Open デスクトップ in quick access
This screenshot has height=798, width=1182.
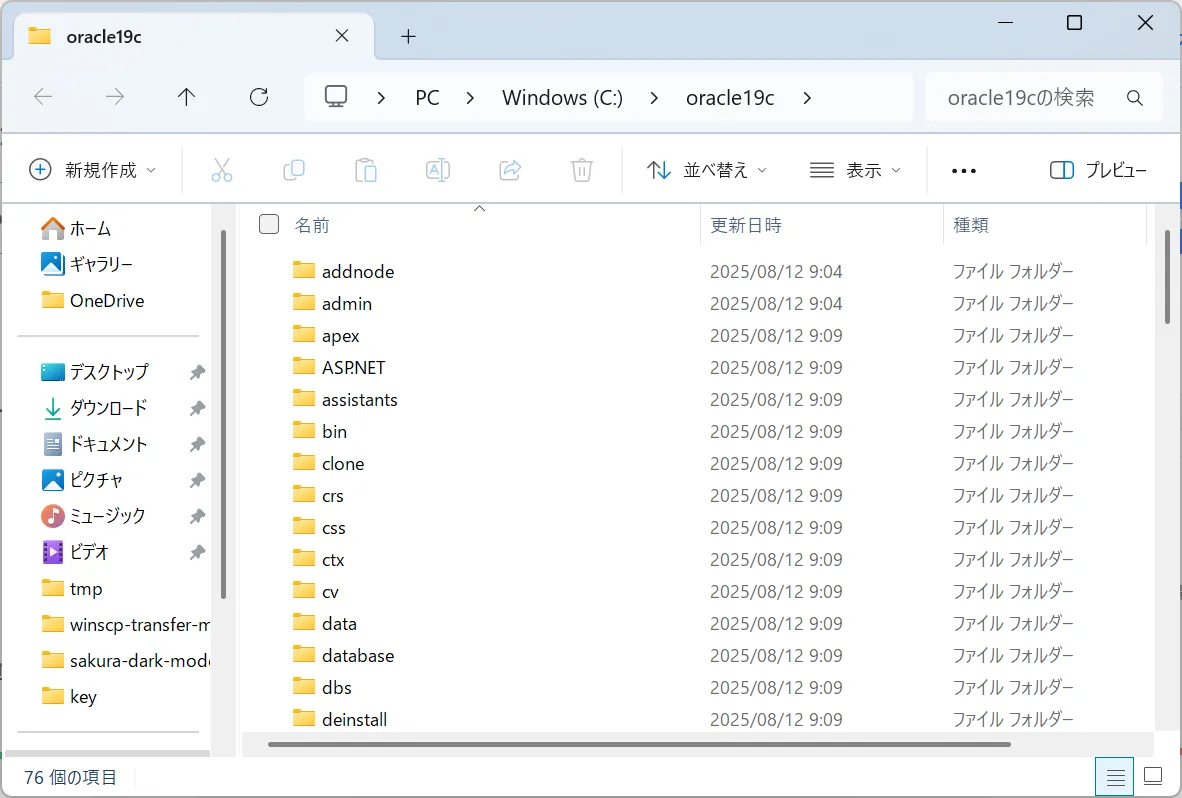pos(94,372)
